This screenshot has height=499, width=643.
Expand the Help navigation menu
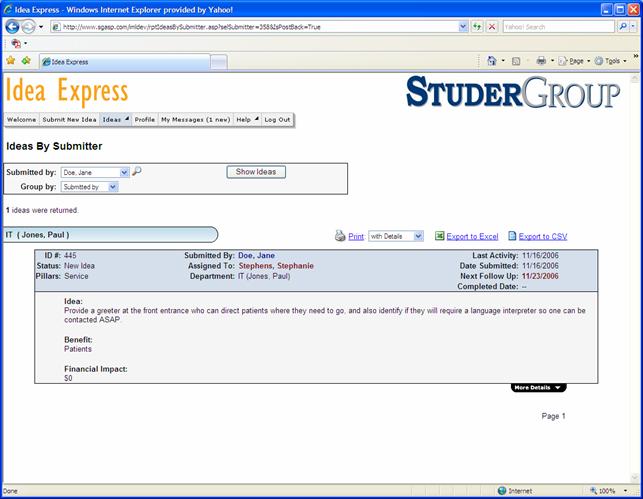coord(247,120)
